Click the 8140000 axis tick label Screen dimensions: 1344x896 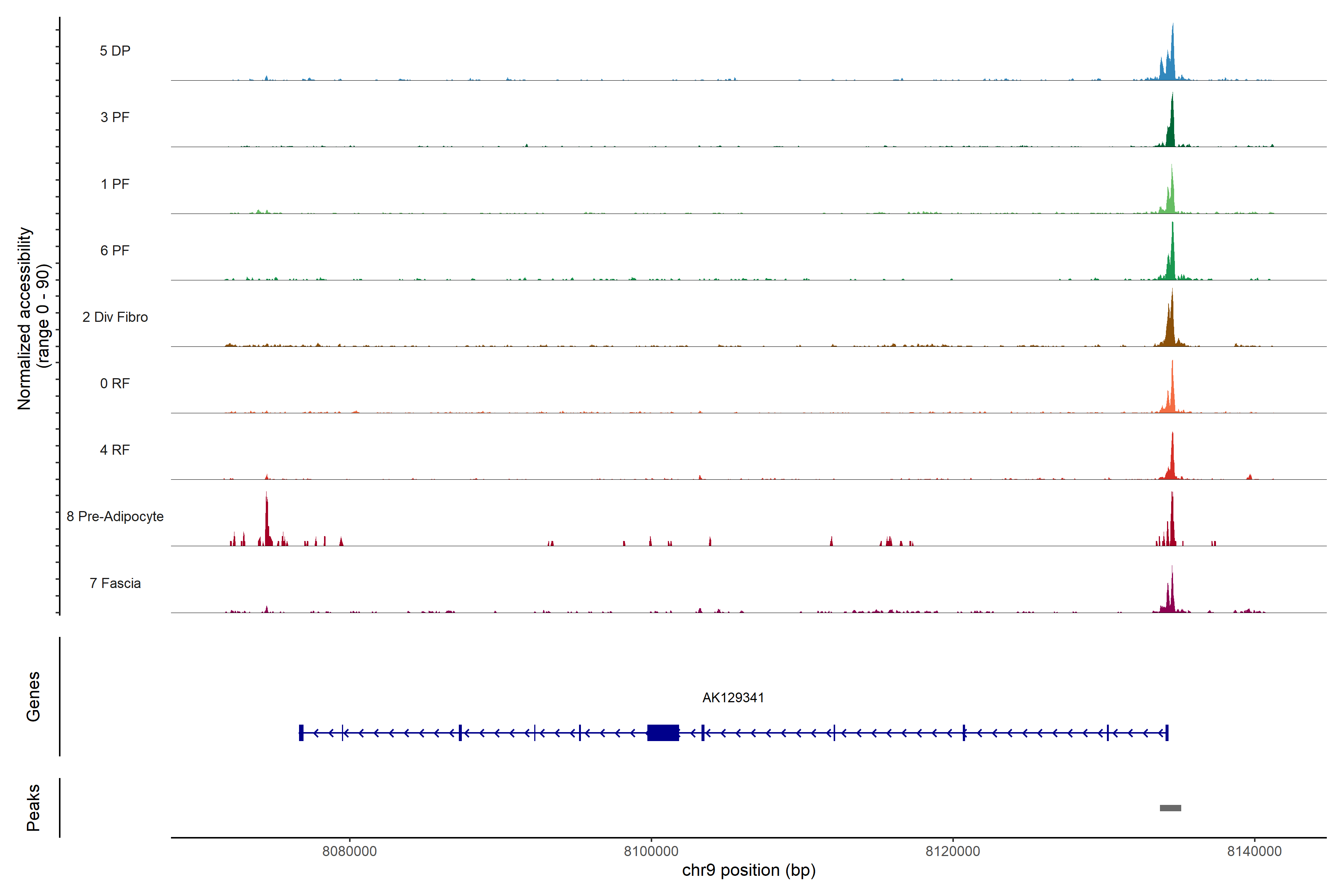tap(1254, 852)
